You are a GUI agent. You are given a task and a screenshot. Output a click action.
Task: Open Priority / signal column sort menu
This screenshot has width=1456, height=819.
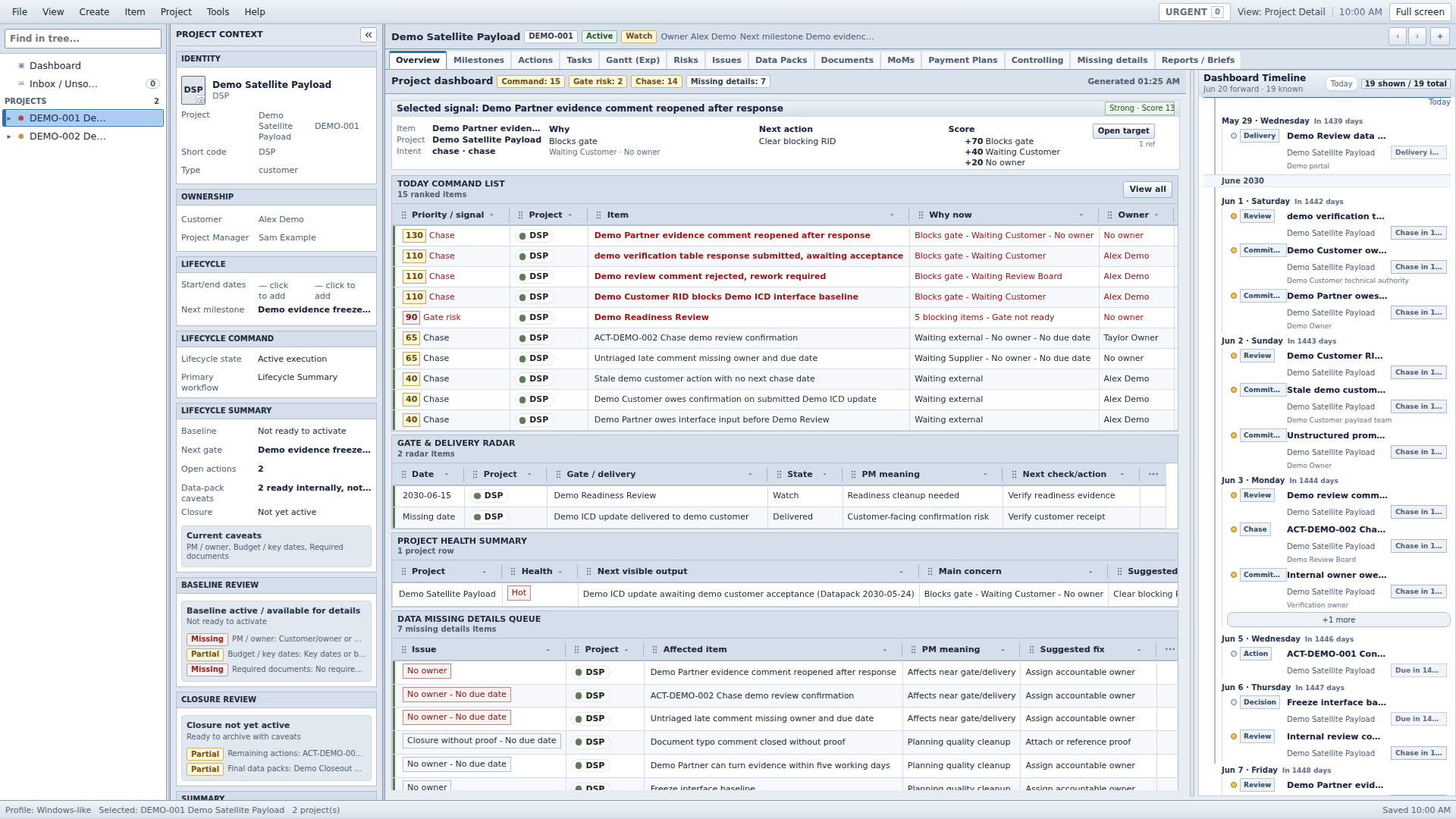(x=492, y=215)
